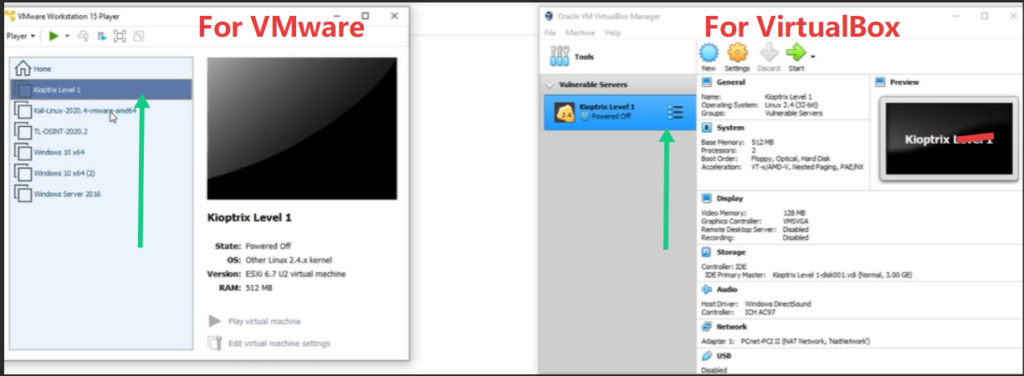The image size is (1024, 376).
Task: Click the Network adapter icon
Action: click(706, 326)
